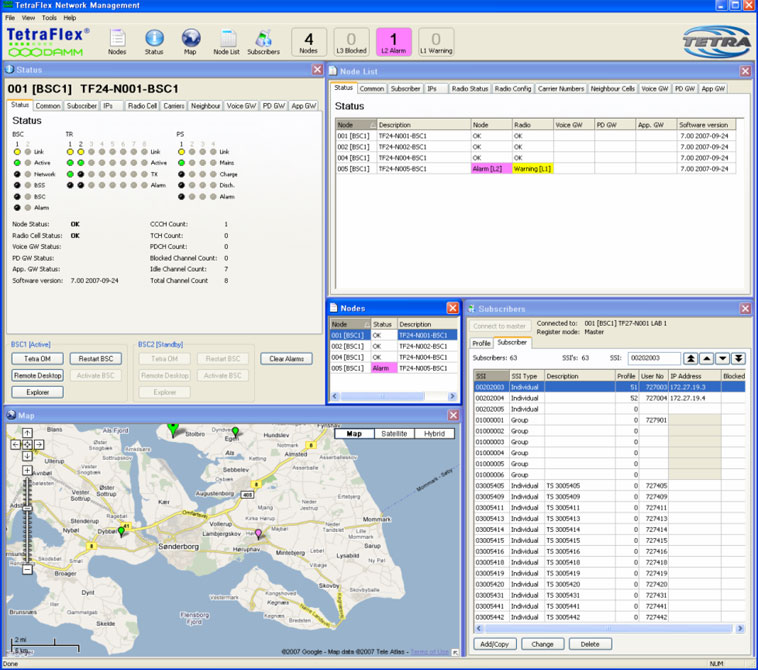Switch map to Hybrid view
Screen dimensions: 758x670
(x=434, y=434)
